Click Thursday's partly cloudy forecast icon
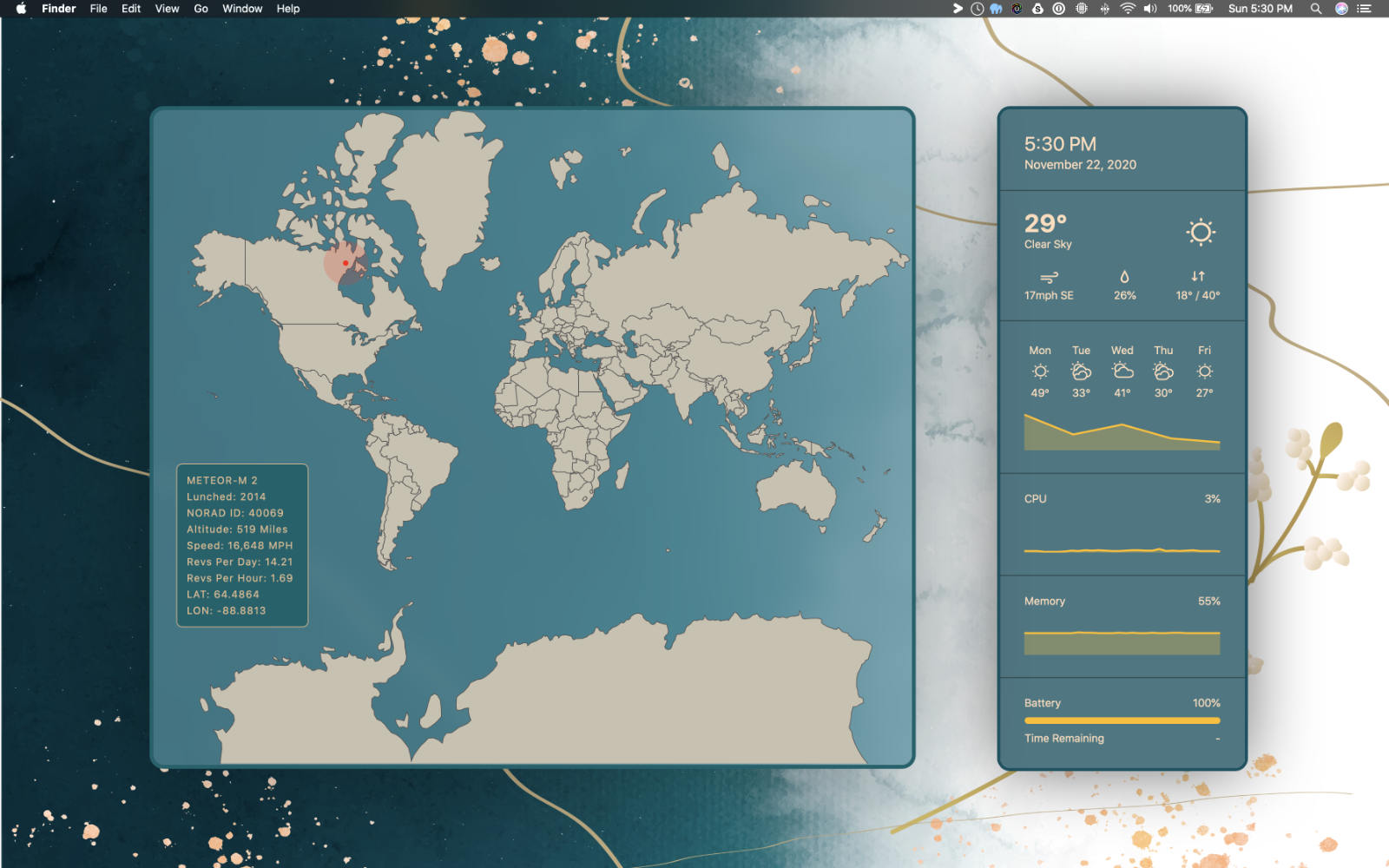The width and height of the screenshot is (1389, 868). (1163, 372)
